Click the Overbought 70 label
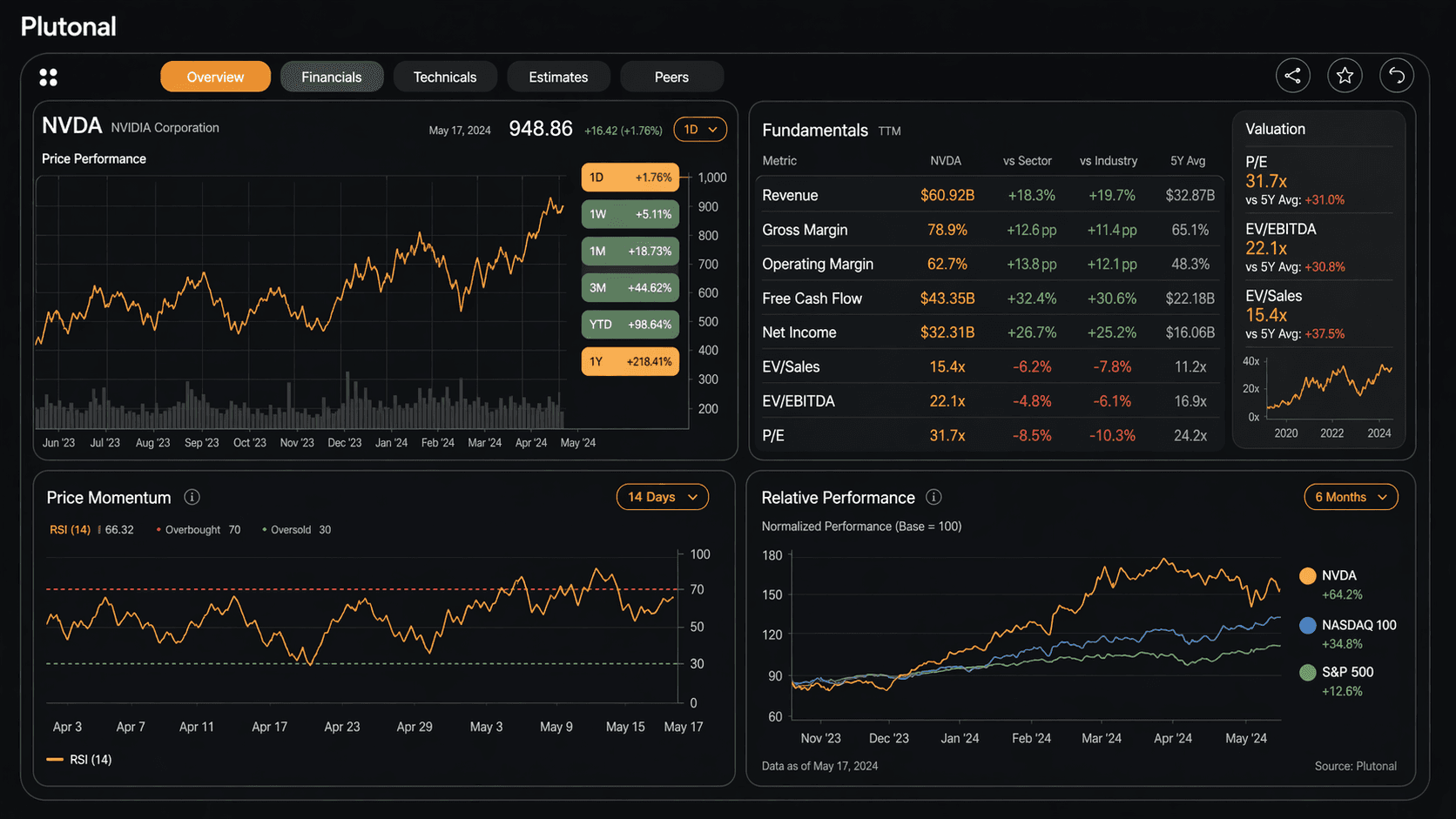Viewport: 1456px width, 819px height. tap(199, 529)
